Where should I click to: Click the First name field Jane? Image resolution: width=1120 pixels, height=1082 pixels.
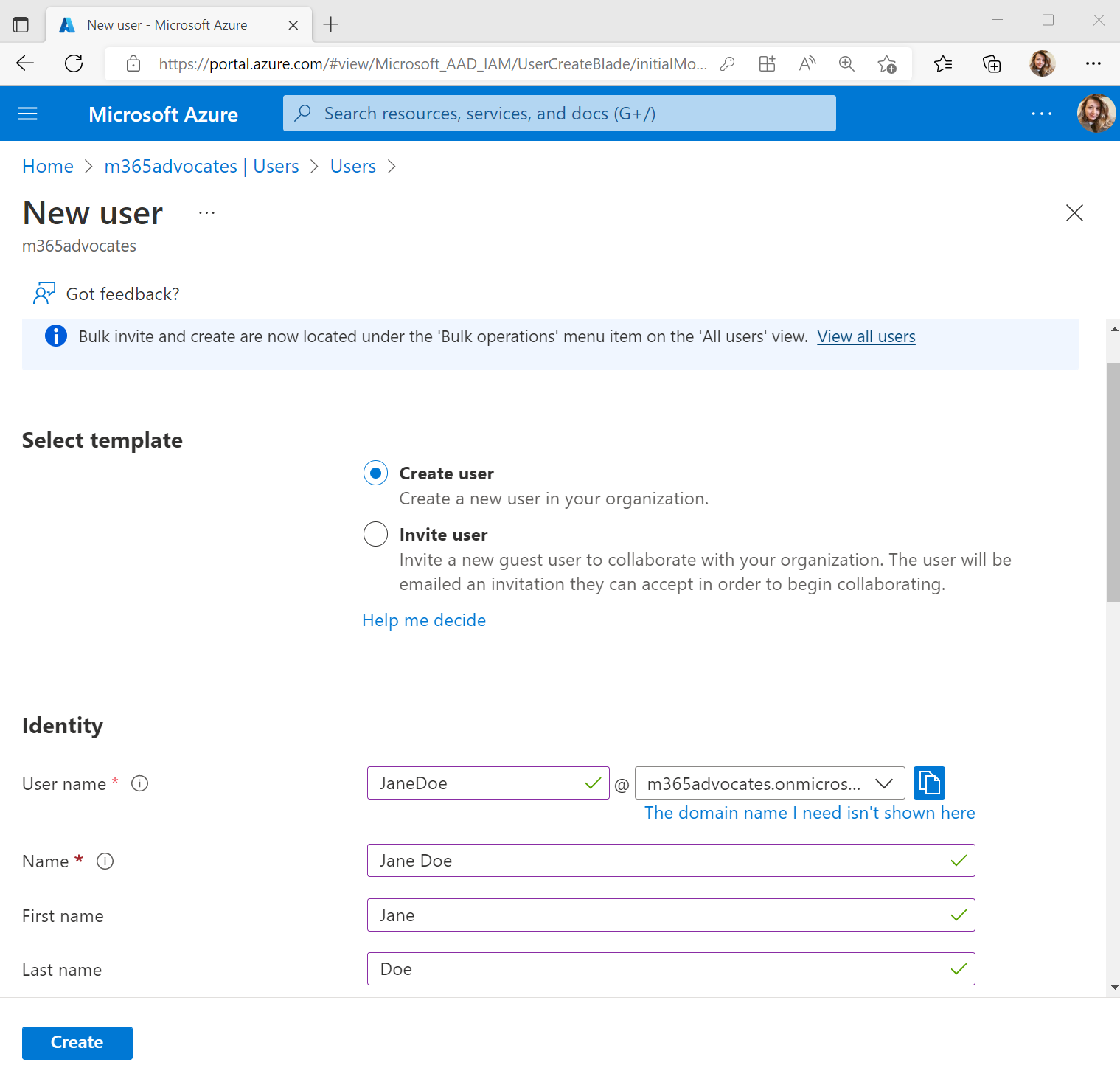pyautogui.click(x=671, y=915)
